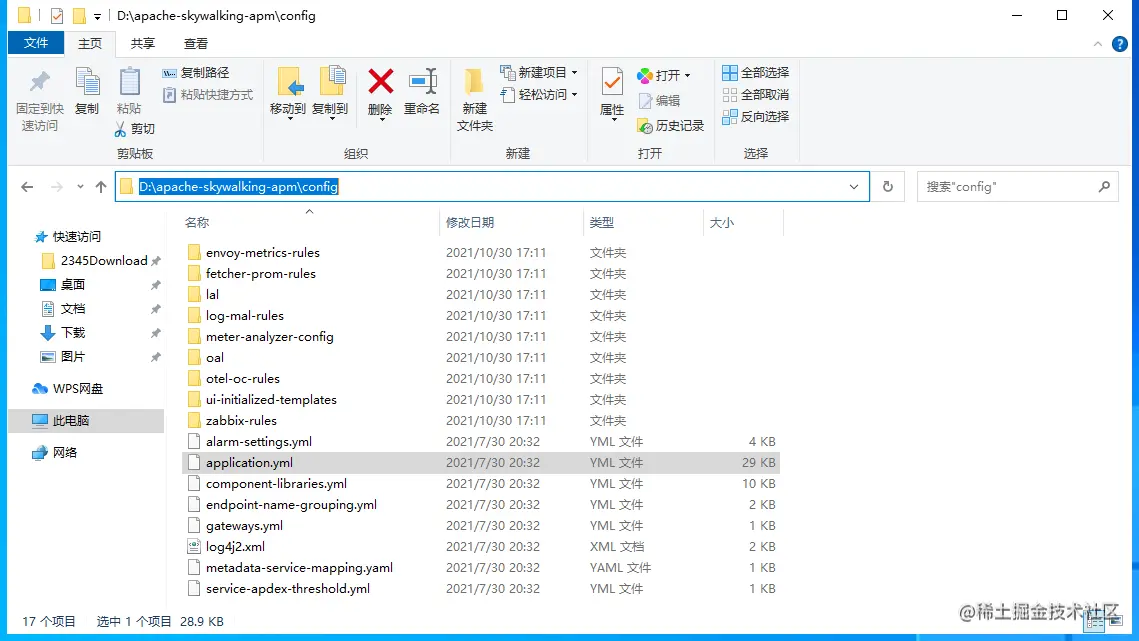Select WPS cloud drive in the navigation pane
Image resolution: width=1139 pixels, height=641 pixels.
68,389
